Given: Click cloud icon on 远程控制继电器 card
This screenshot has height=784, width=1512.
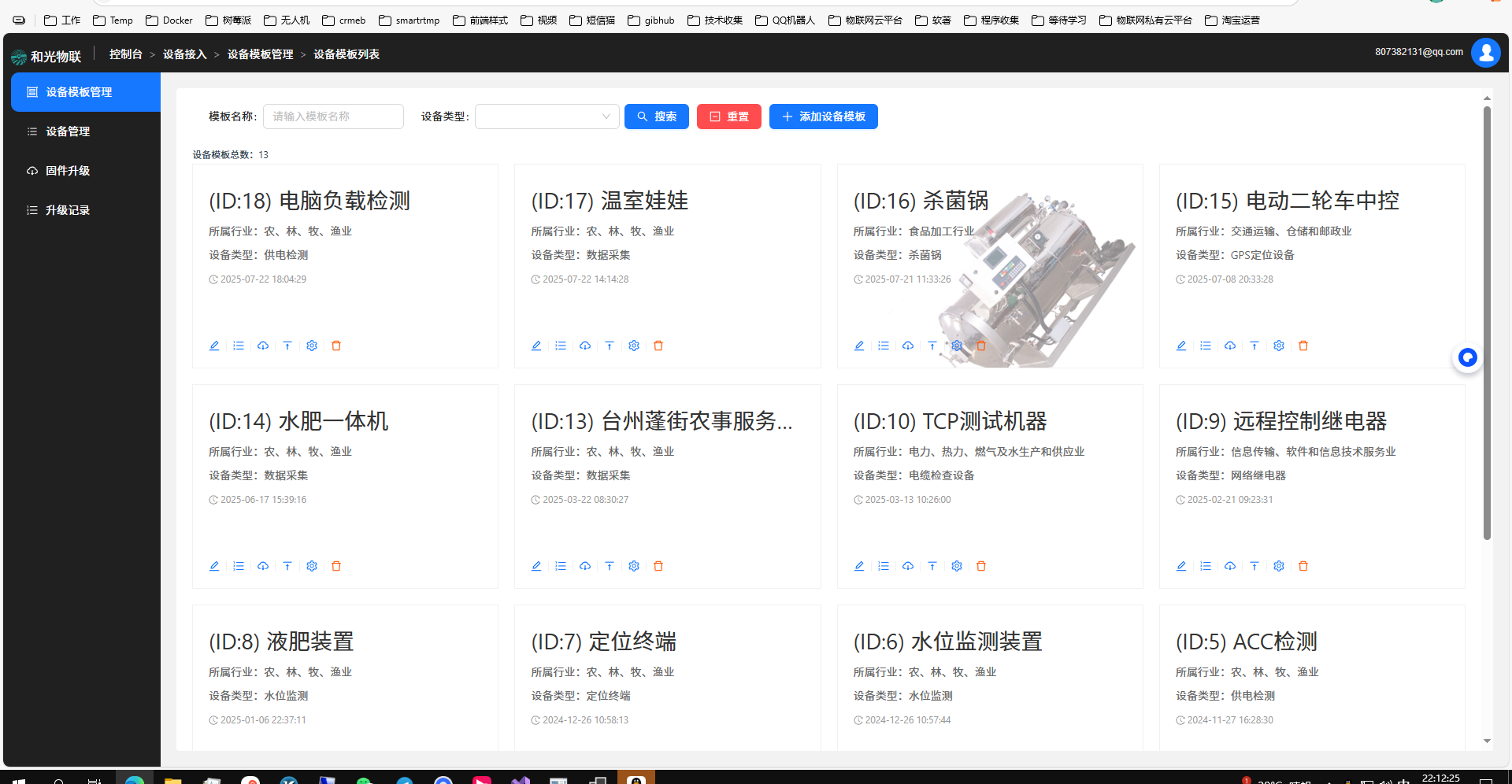Looking at the screenshot, I should pos(1230,566).
